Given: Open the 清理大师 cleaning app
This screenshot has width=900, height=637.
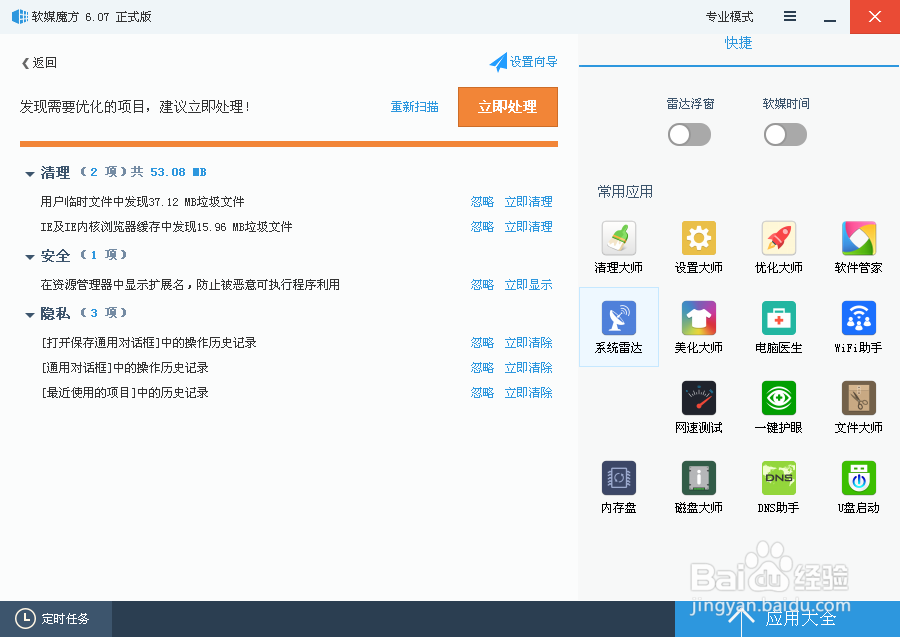Looking at the screenshot, I should click(618, 238).
